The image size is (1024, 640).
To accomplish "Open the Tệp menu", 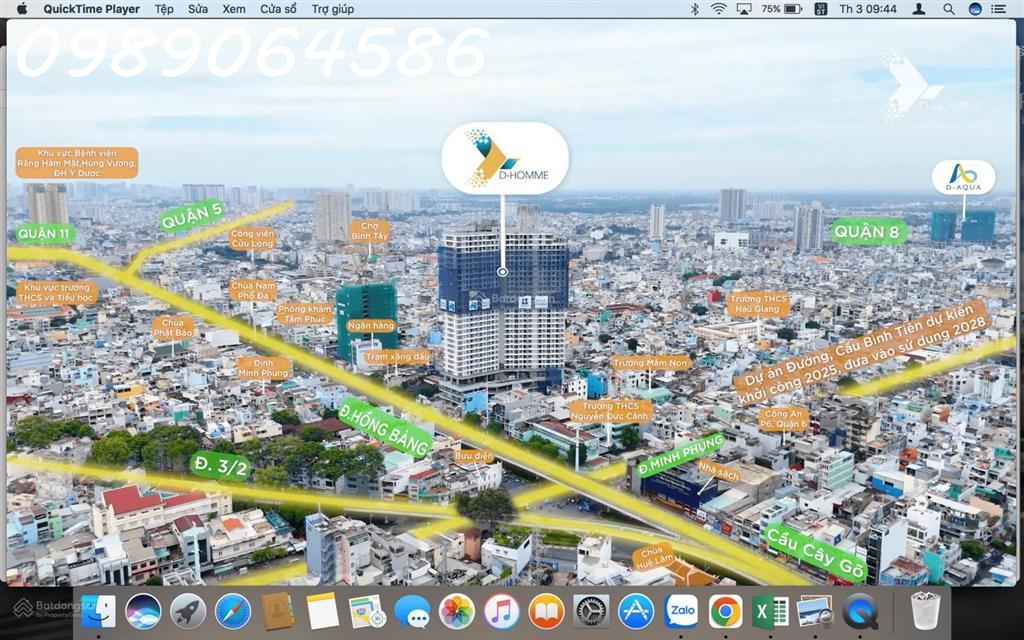I will 164,9.
